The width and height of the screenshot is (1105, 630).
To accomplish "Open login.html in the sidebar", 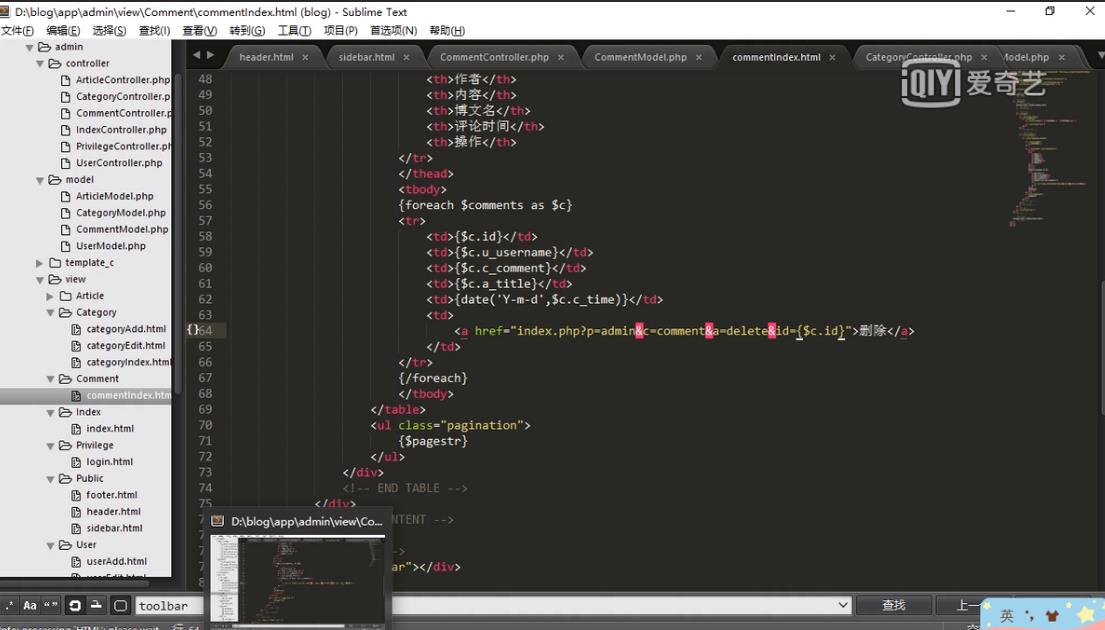I will click(x=109, y=462).
